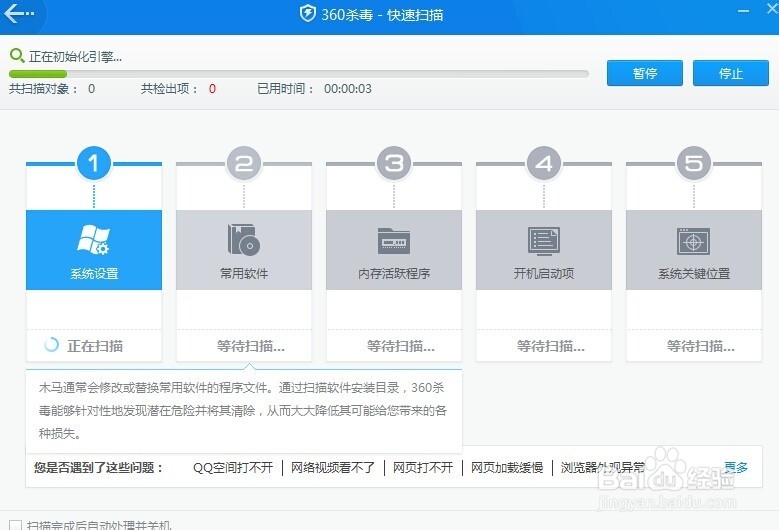This screenshot has width=779, height=530.
Task: Click the elapsed time 00:00:03
Action: click(x=348, y=89)
